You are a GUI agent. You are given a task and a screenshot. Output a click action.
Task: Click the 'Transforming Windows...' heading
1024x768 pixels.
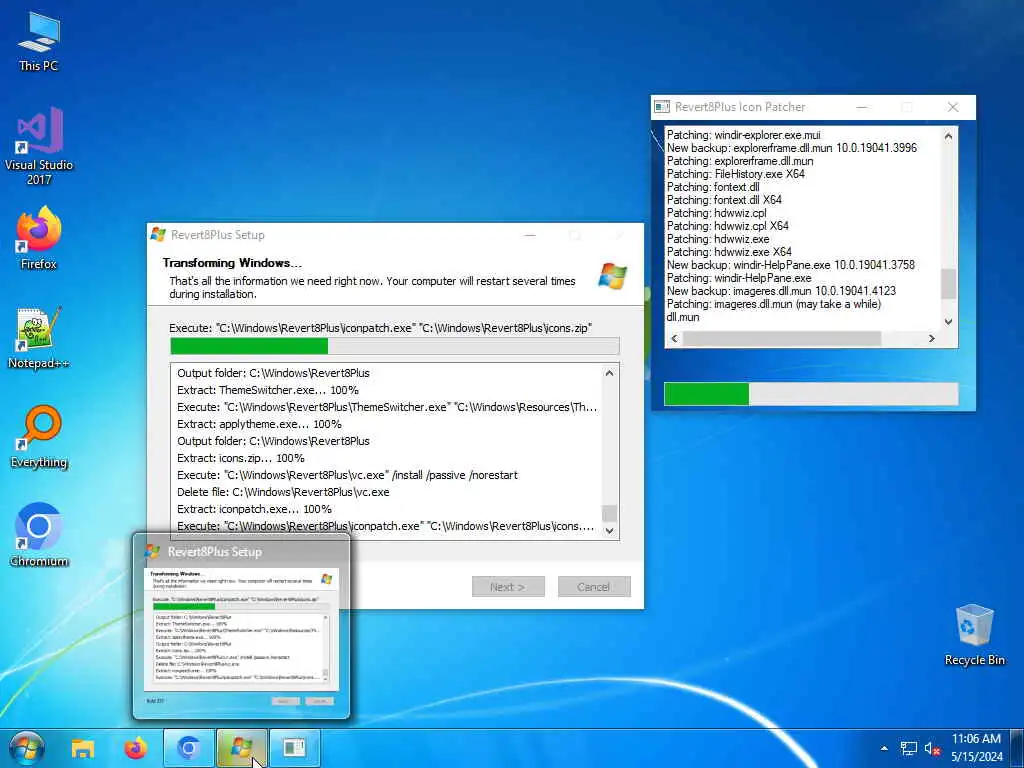tap(232, 263)
